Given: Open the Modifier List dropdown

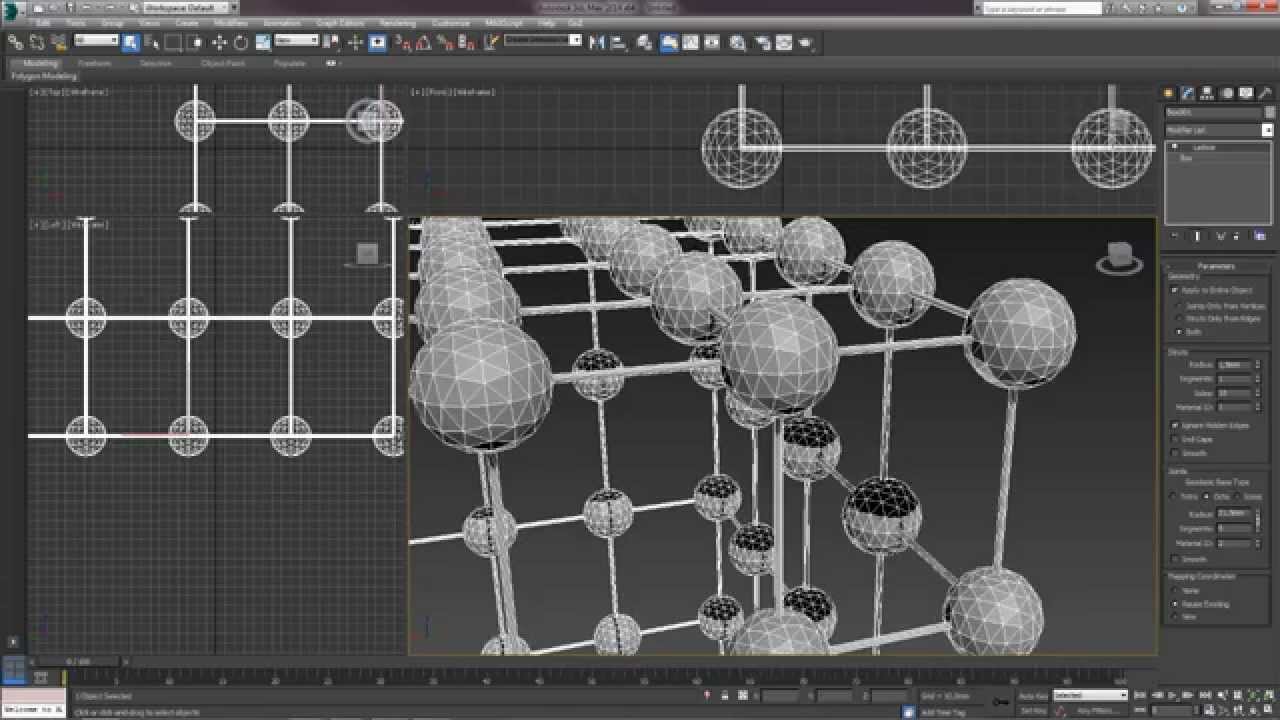Looking at the screenshot, I should (x=1219, y=130).
